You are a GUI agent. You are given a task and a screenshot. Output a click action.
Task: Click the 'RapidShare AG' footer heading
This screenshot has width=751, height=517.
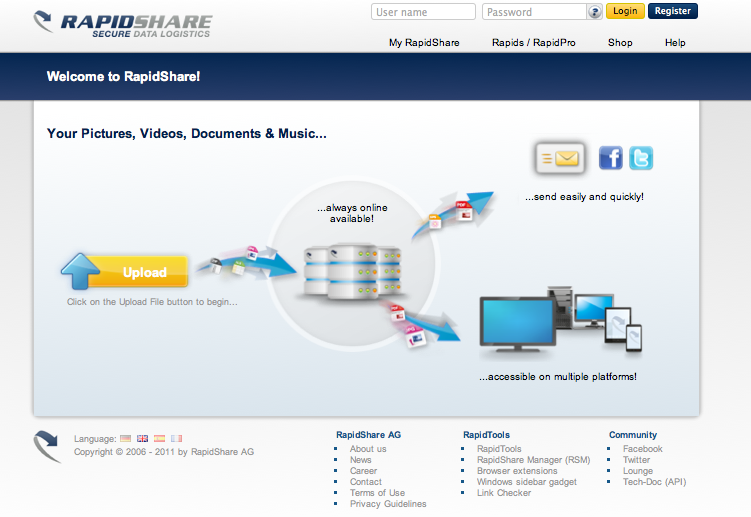pos(368,435)
